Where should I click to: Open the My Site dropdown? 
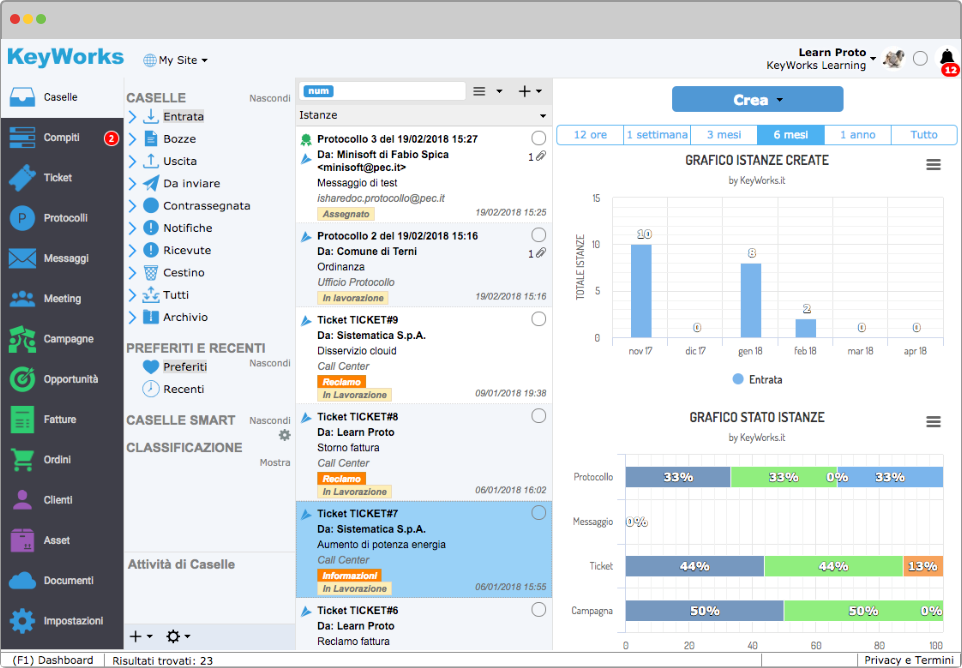point(175,60)
